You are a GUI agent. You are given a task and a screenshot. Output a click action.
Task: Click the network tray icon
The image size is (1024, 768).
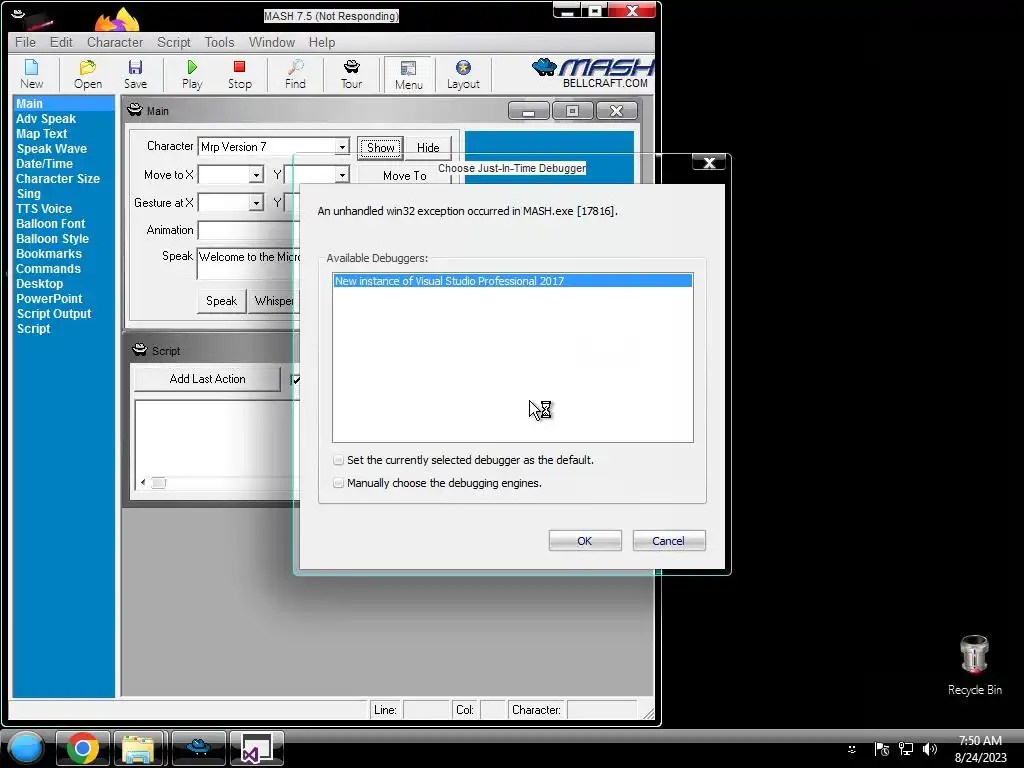[906, 749]
